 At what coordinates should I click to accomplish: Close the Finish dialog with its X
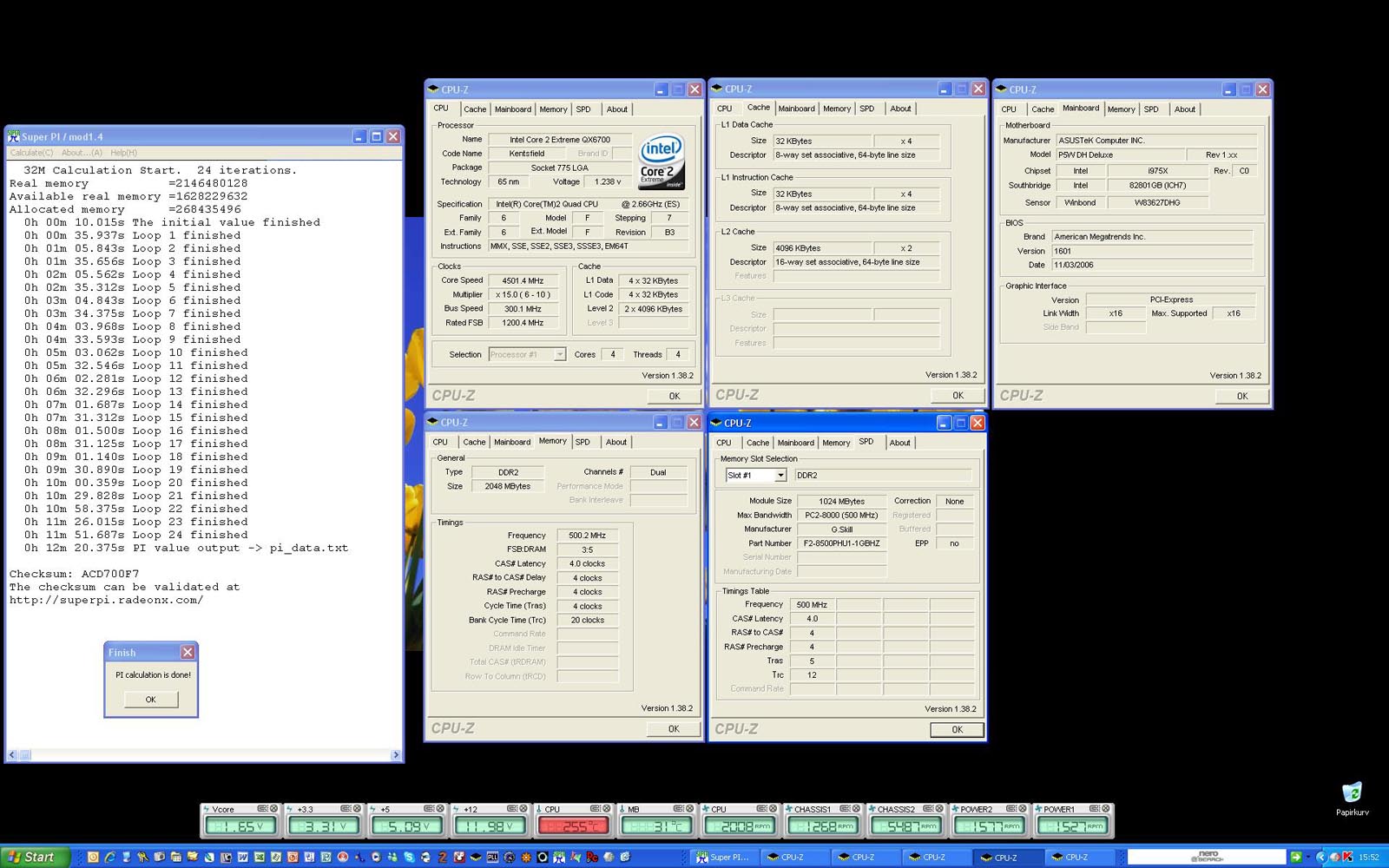[x=188, y=652]
